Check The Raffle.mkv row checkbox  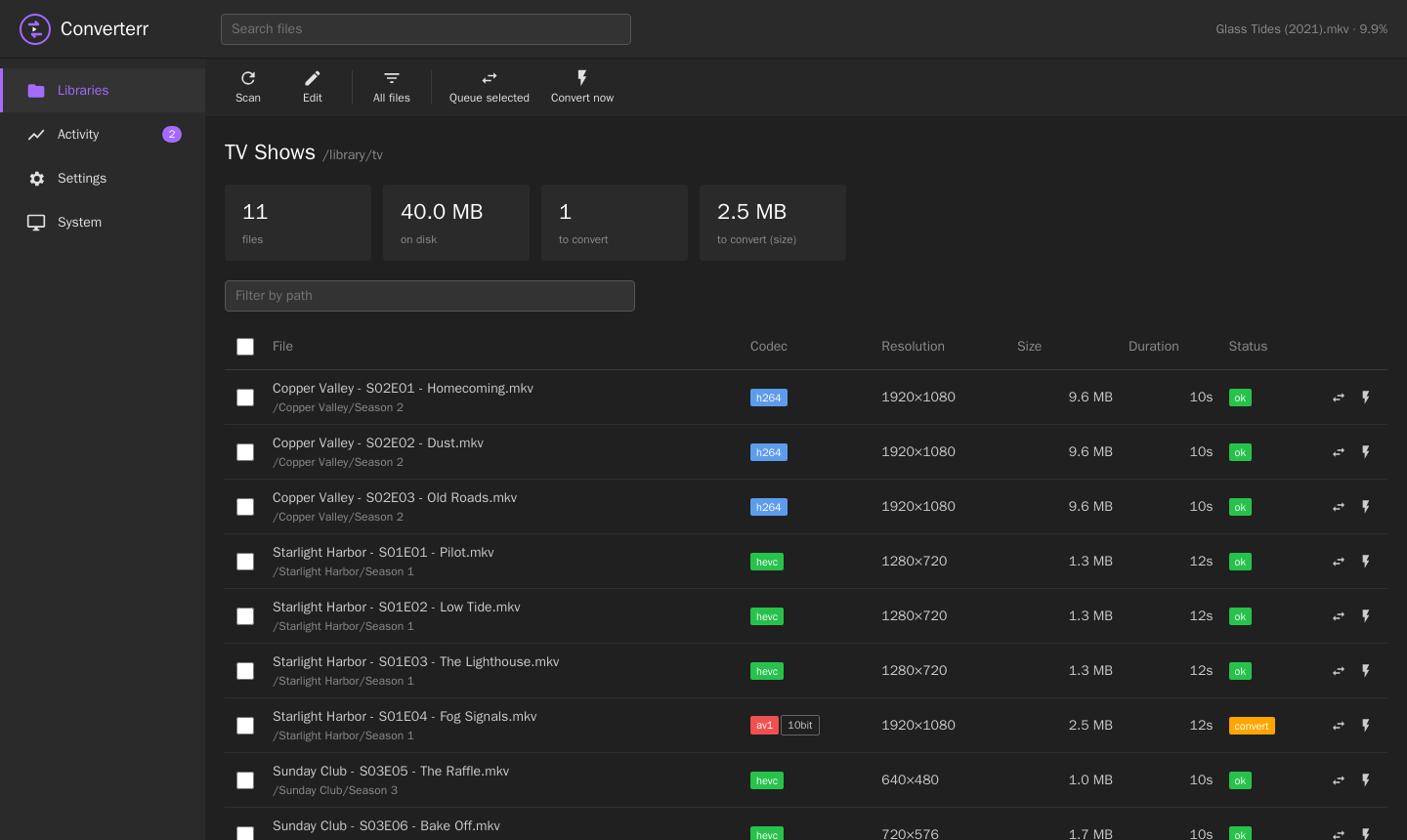click(245, 780)
